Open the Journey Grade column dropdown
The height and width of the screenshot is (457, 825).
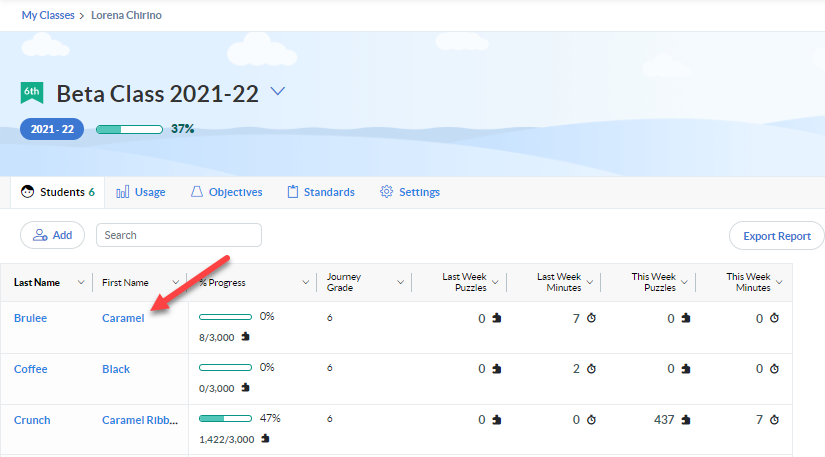pos(401,283)
